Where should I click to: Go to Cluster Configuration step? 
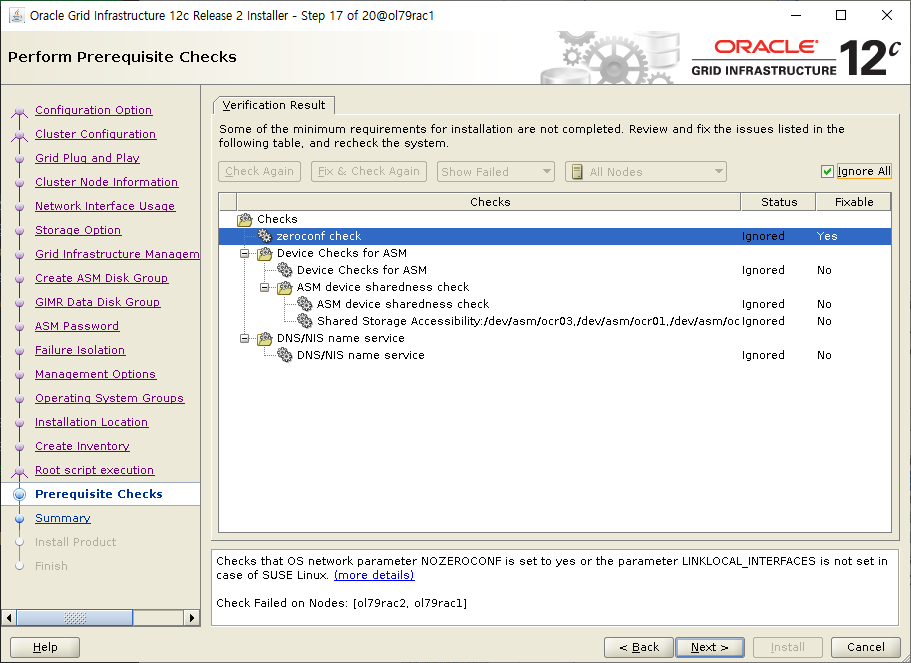click(x=95, y=134)
